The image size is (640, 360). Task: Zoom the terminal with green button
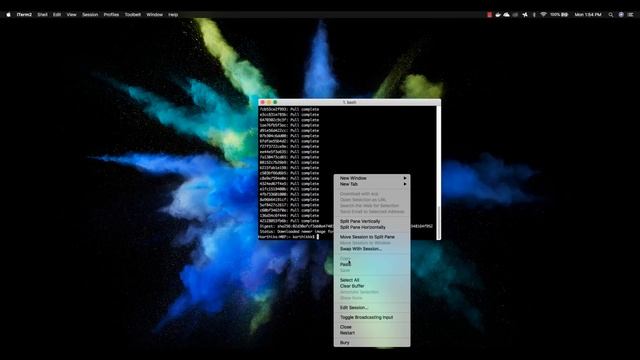coord(275,102)
